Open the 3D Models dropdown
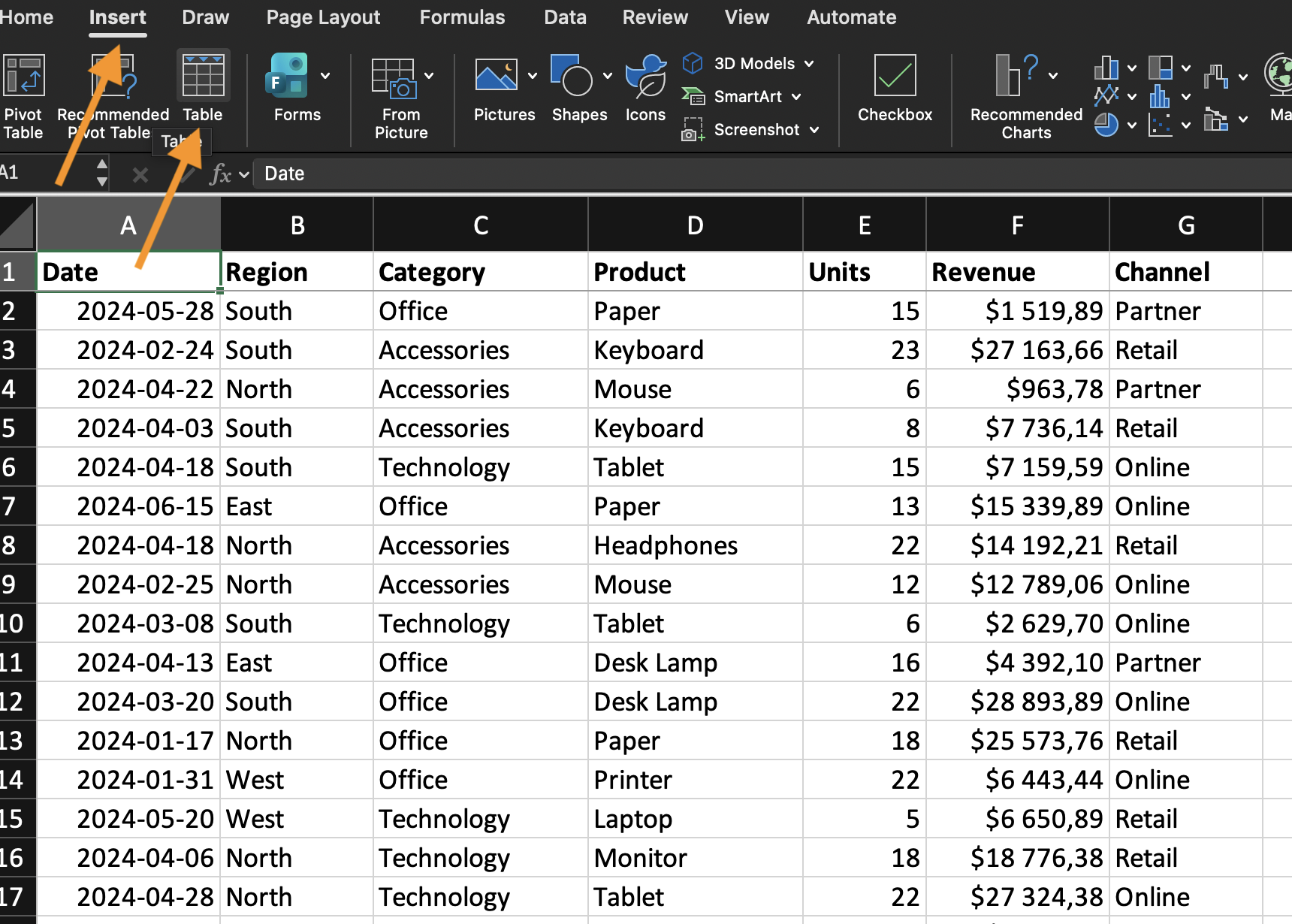 [809, 64]
